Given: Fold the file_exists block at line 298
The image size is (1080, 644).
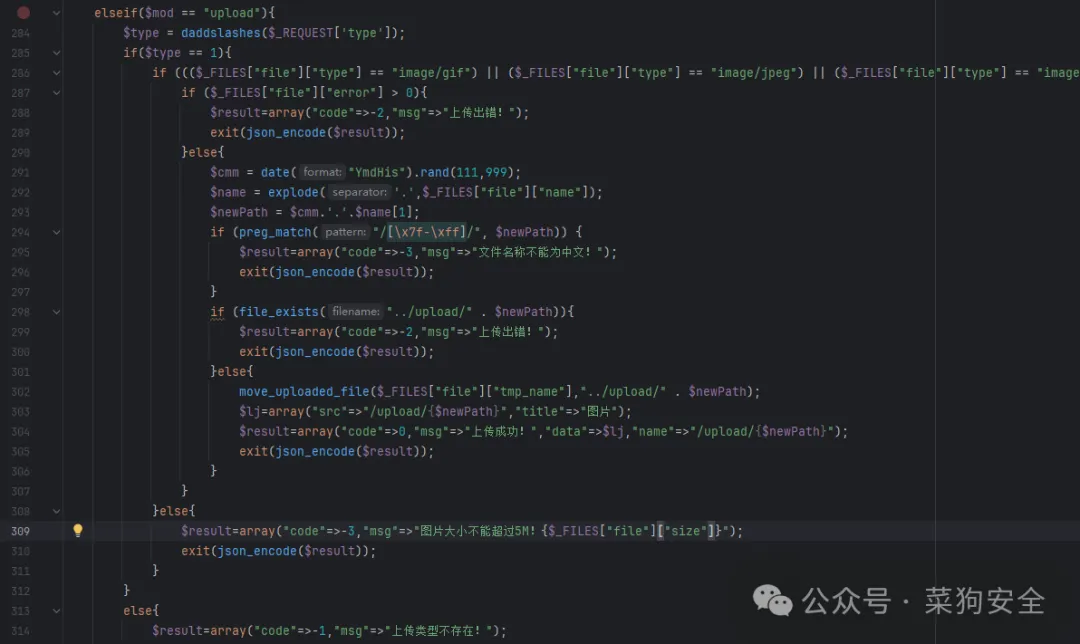Looking at the screenshot, I should (x=56, y=312).
